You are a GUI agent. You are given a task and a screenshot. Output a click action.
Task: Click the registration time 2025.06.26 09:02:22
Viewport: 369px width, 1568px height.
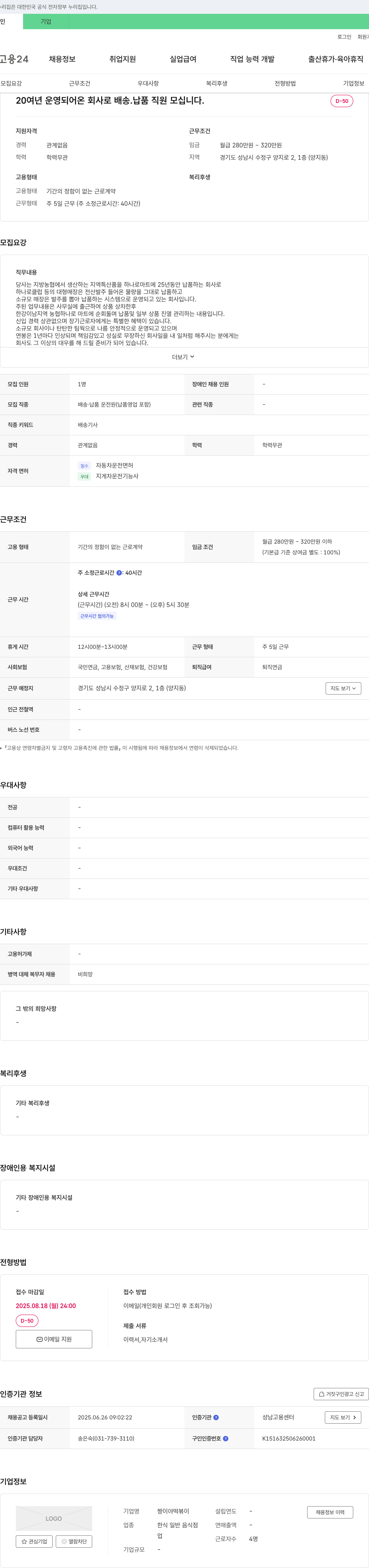pyautogui.click(x=105, y=1417)
